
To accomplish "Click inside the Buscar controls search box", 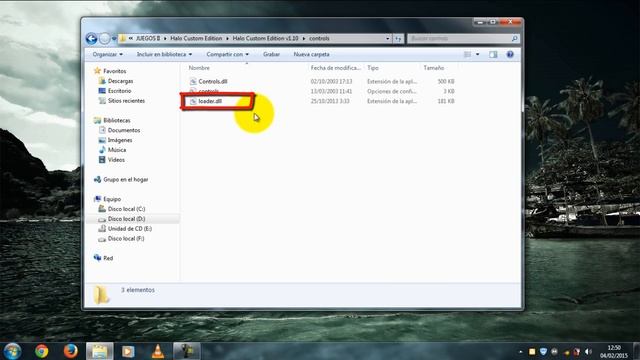I will pos(459,38).
